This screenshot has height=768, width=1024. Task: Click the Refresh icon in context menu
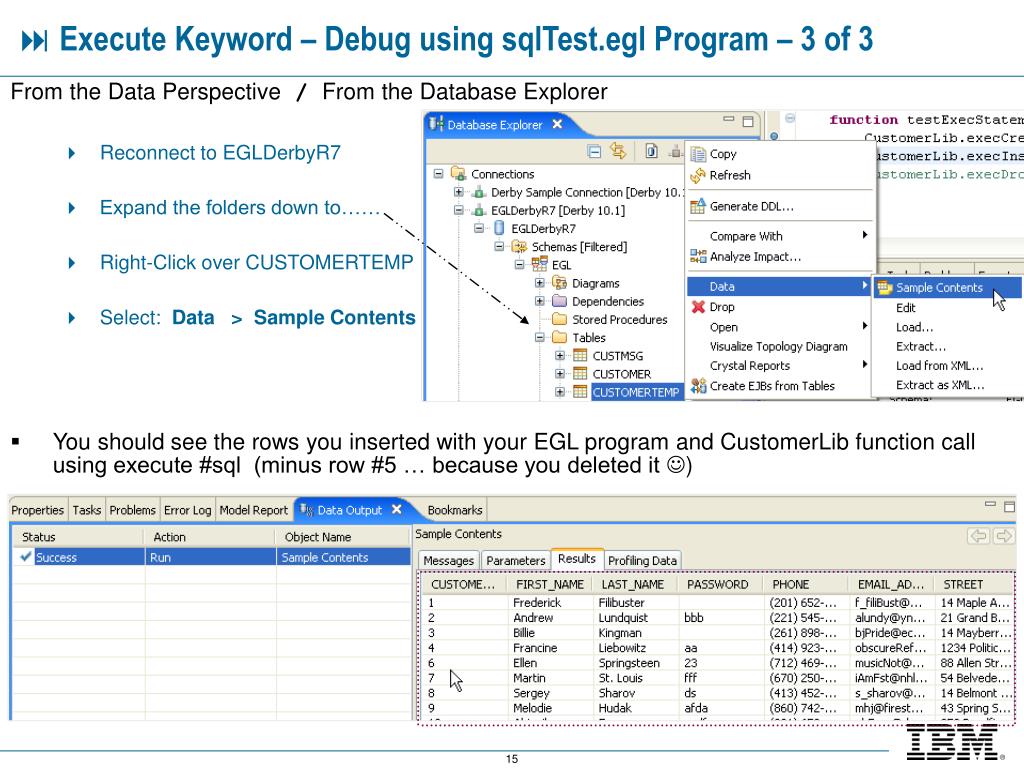(698, 175)
